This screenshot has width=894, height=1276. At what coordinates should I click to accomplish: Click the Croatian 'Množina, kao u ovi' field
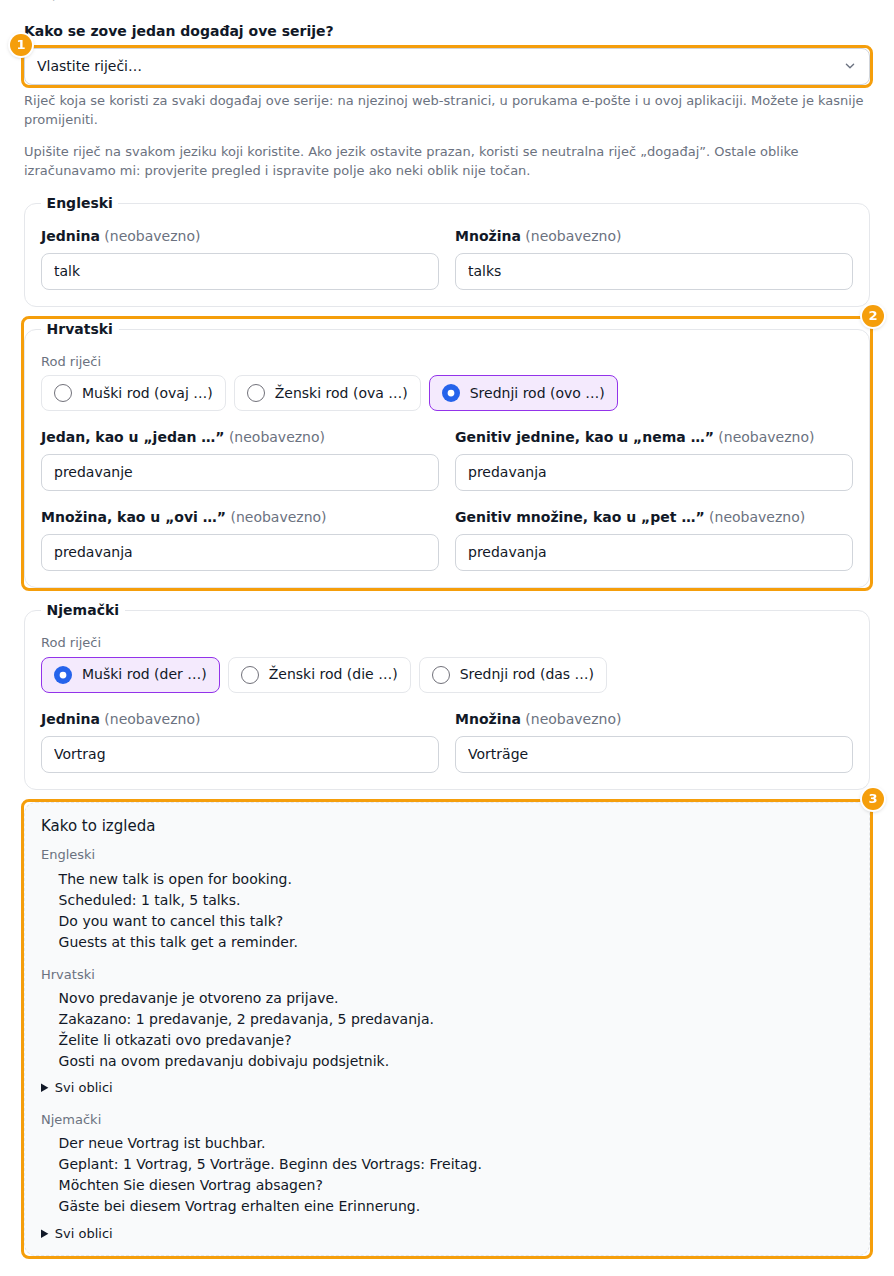click(240, 552)
